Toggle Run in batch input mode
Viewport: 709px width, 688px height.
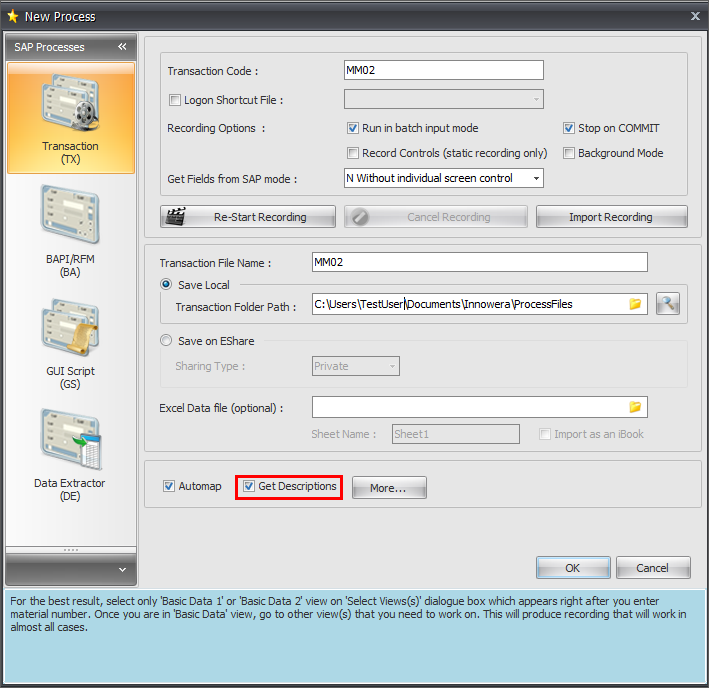[353, 128]
